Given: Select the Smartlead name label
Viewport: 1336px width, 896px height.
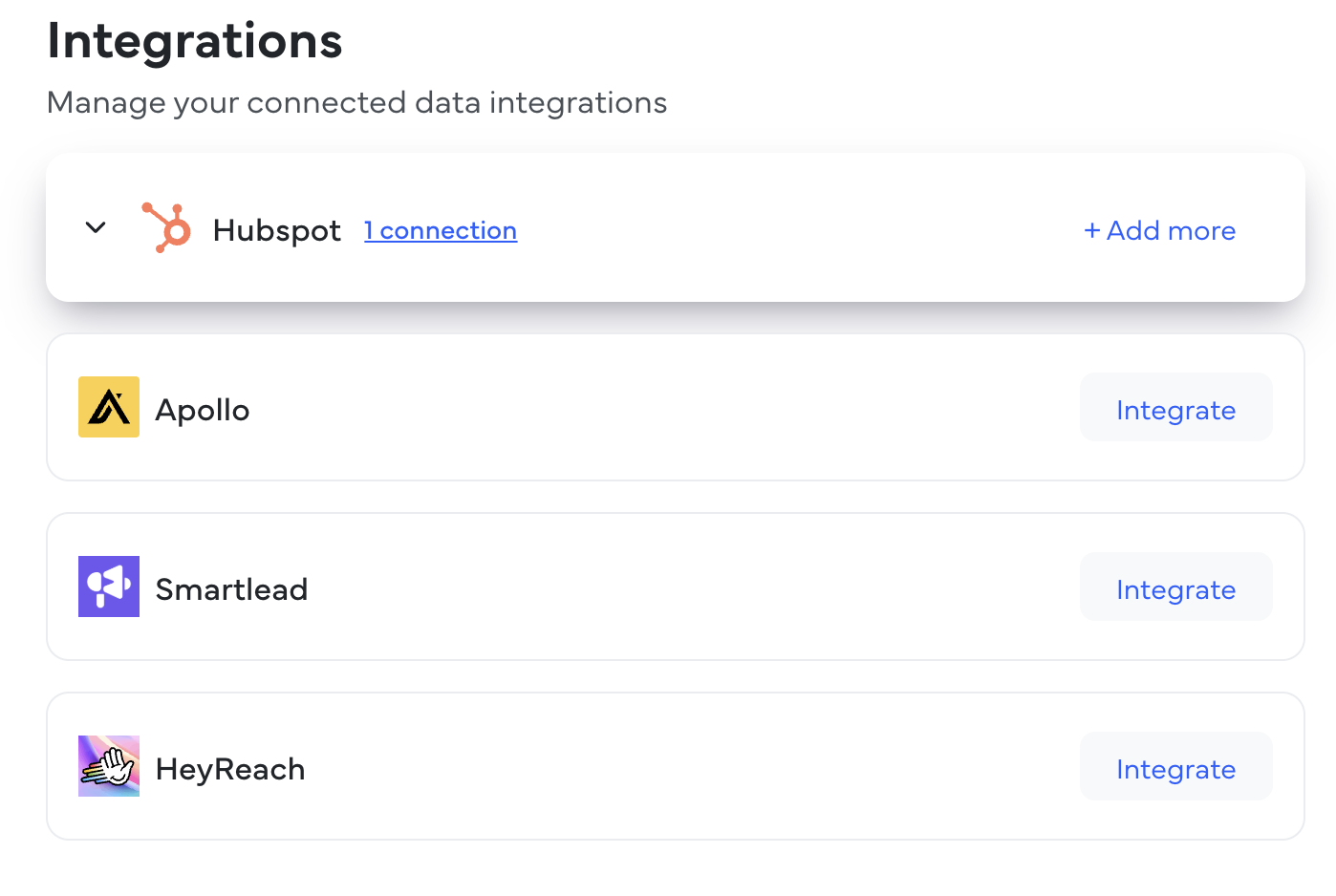Looking at the screenshot, I should (x=231, y=590).
